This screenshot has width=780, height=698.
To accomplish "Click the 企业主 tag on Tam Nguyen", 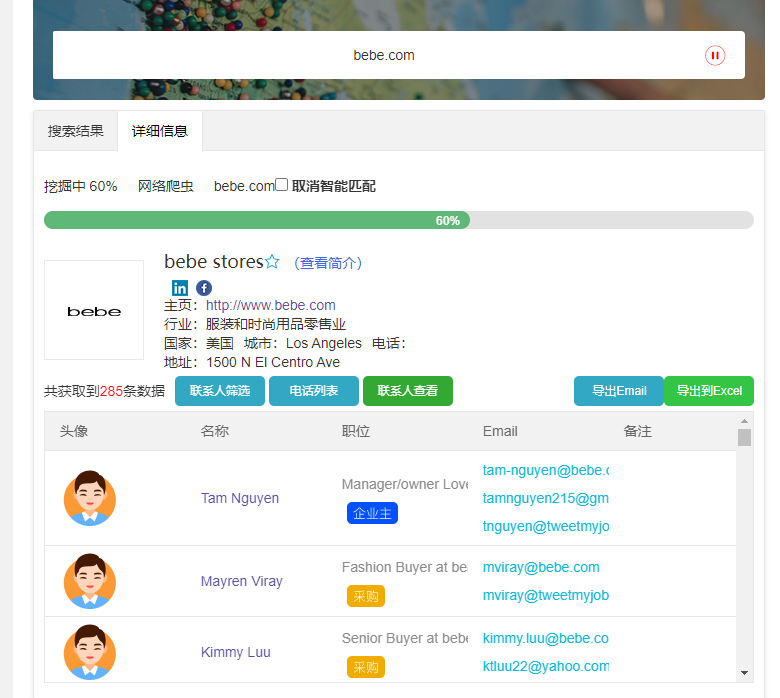I will 372,513.
